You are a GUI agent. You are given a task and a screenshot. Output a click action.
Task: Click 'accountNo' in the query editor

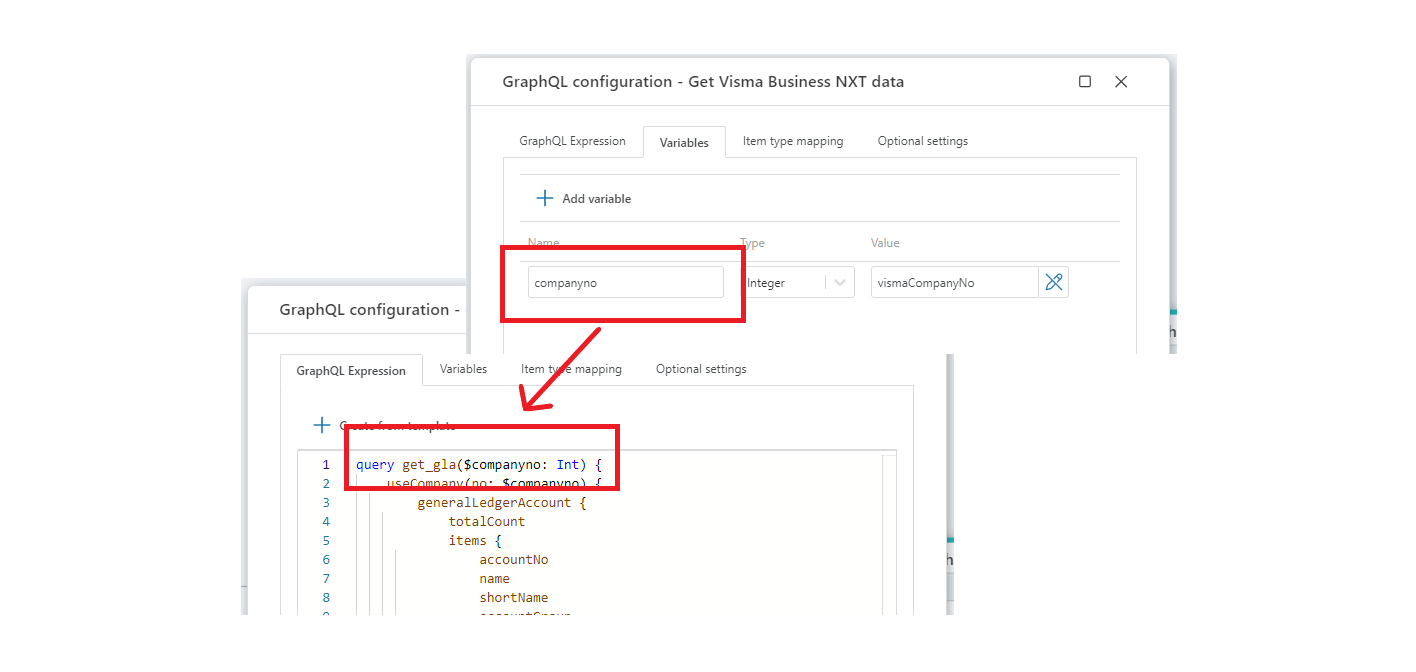(513, 559)
